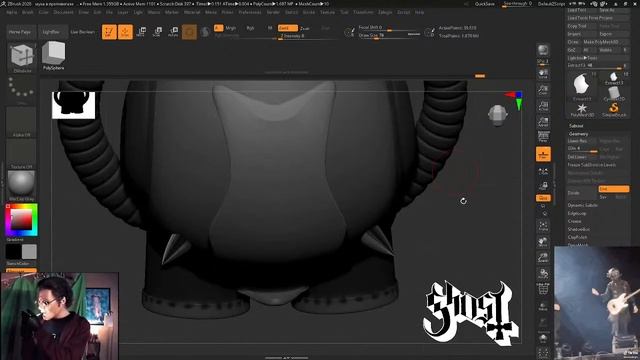This screenshot has width=640, height=360.
Task: Click AAHalf icon
Action: click(543, 122)
